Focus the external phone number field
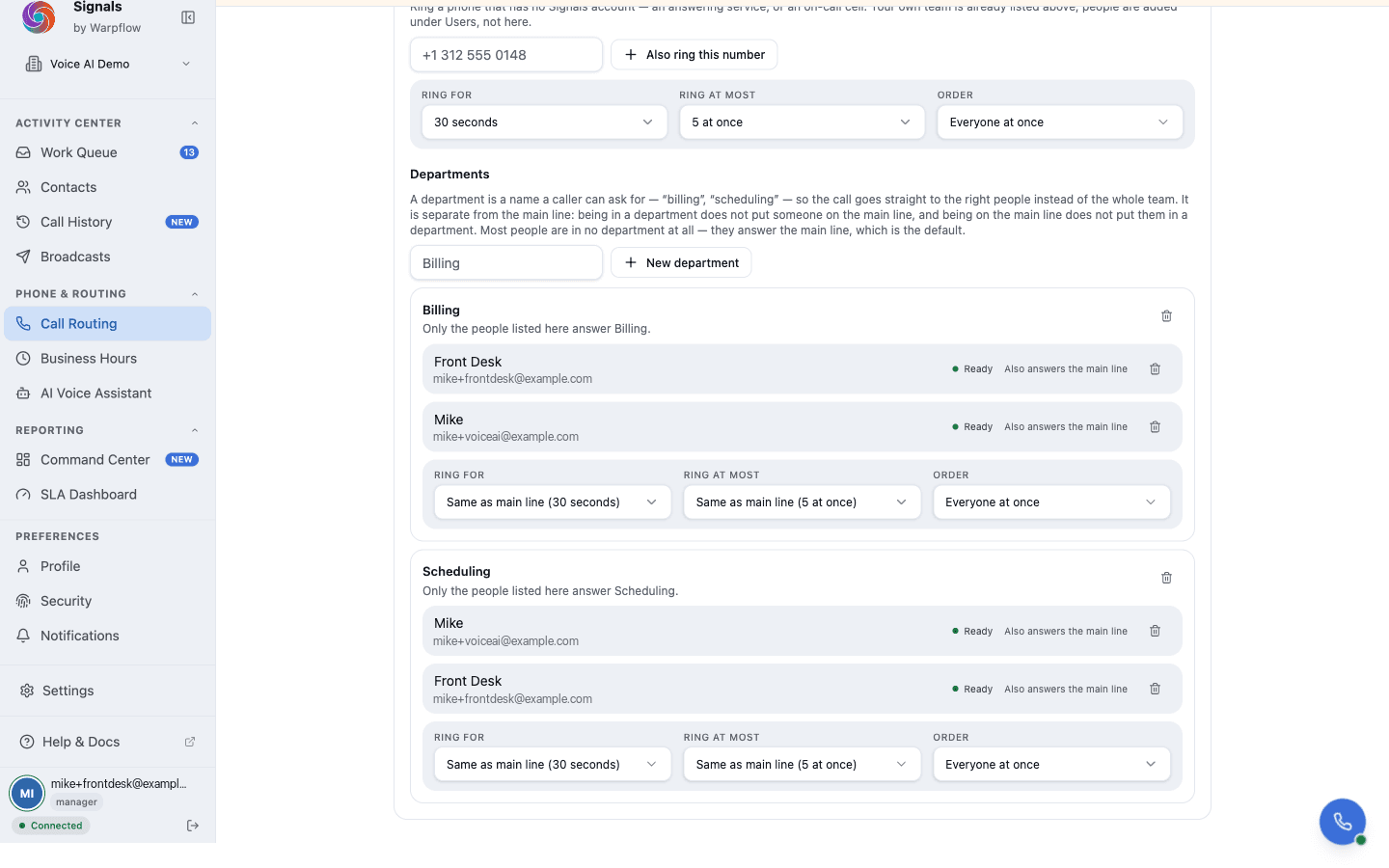The height and width of the screenshot is (868, 1389). (x=506, y=55)
